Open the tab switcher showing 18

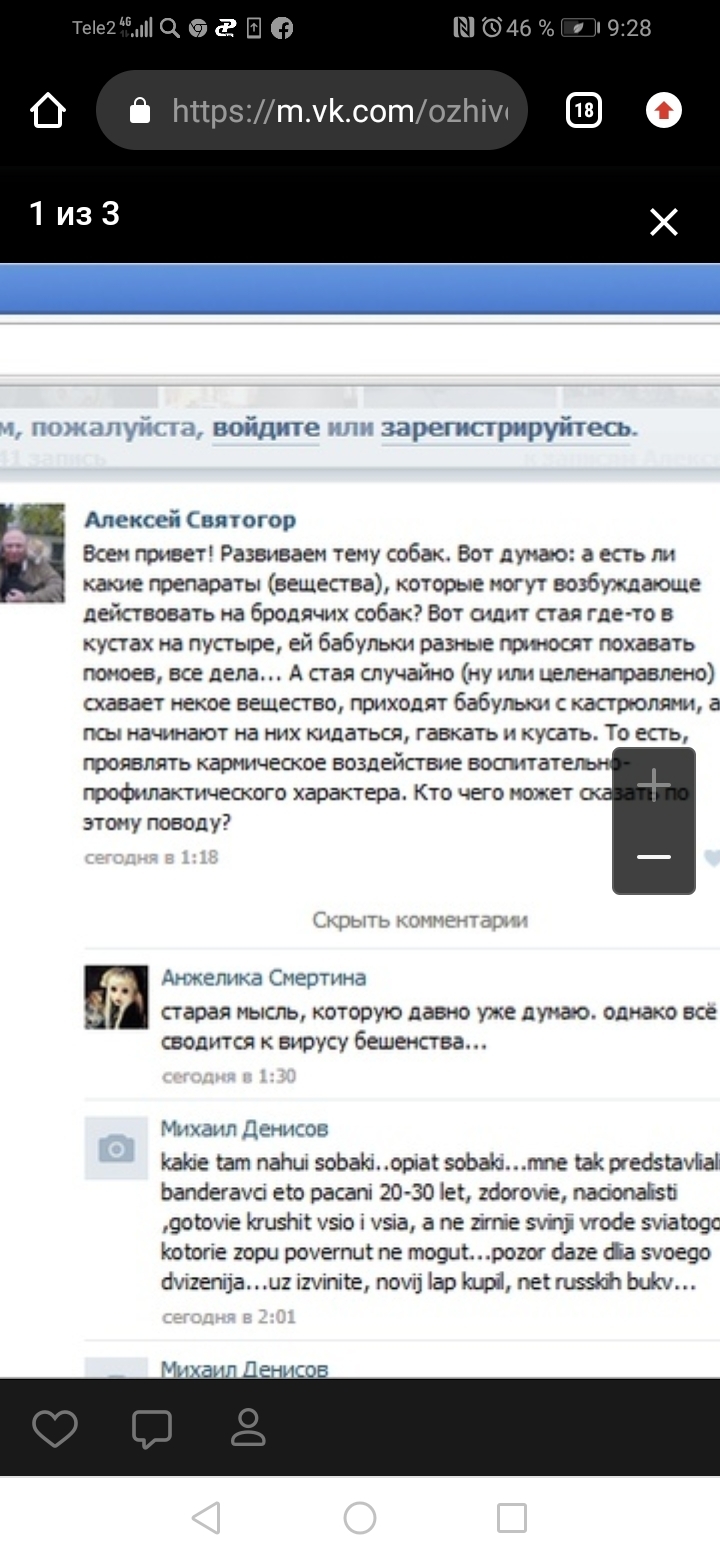tap(583, 110)
